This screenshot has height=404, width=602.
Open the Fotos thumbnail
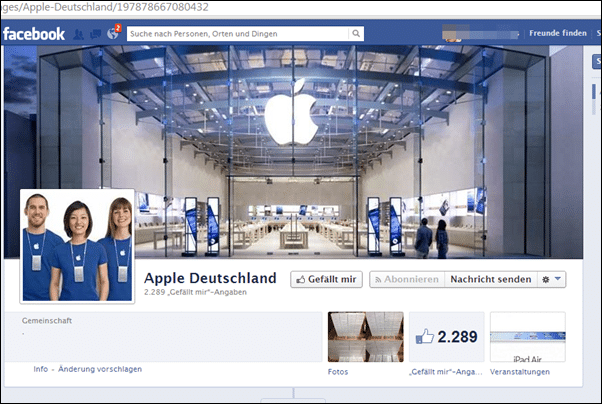pos(366,337)
